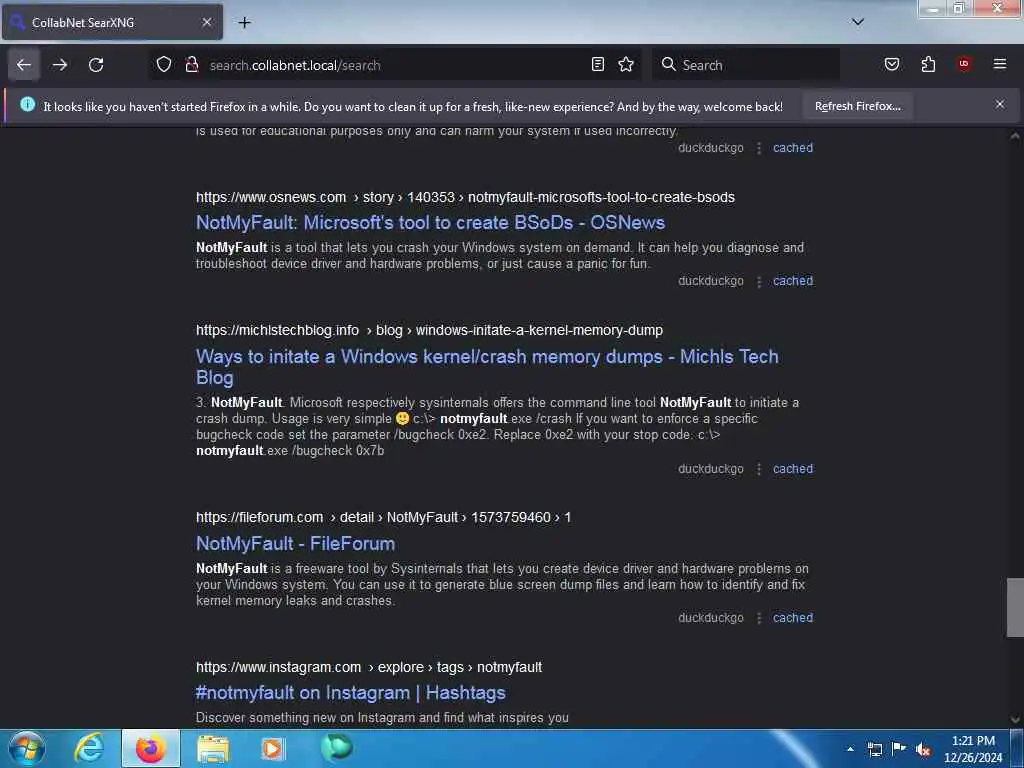Open the tracking protection shield icon
Screen dimensions: 1024x768
point(164,65)
